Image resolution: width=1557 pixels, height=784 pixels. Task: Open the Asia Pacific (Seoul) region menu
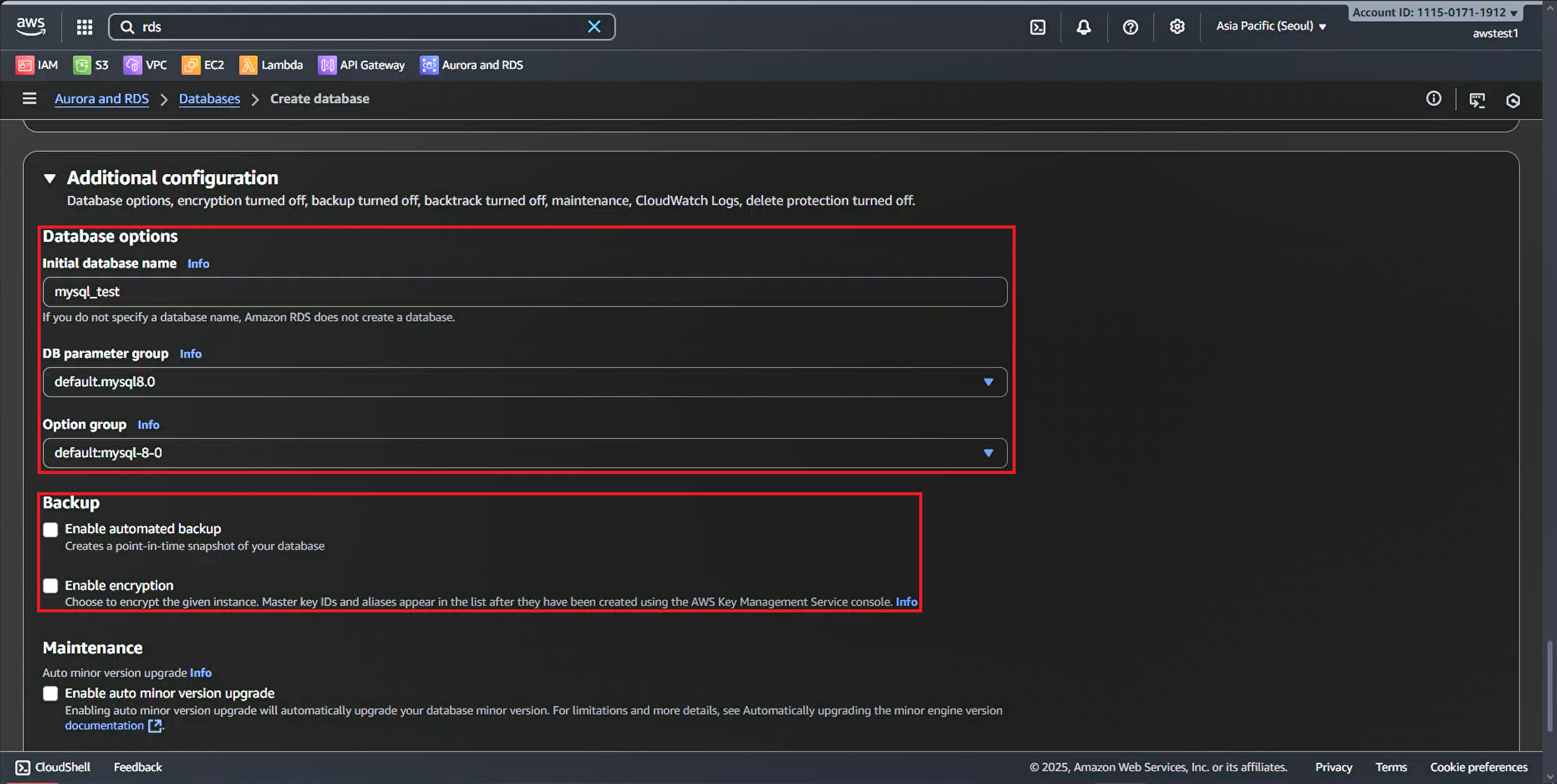click(x=1271, y=26)
